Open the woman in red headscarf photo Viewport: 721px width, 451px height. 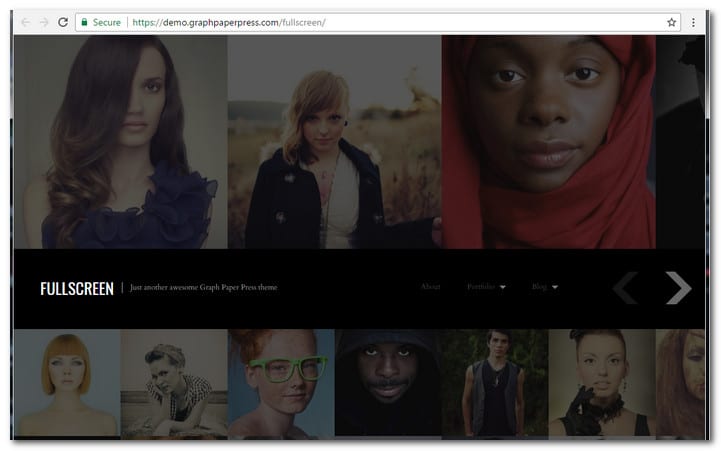click(548, 141)
